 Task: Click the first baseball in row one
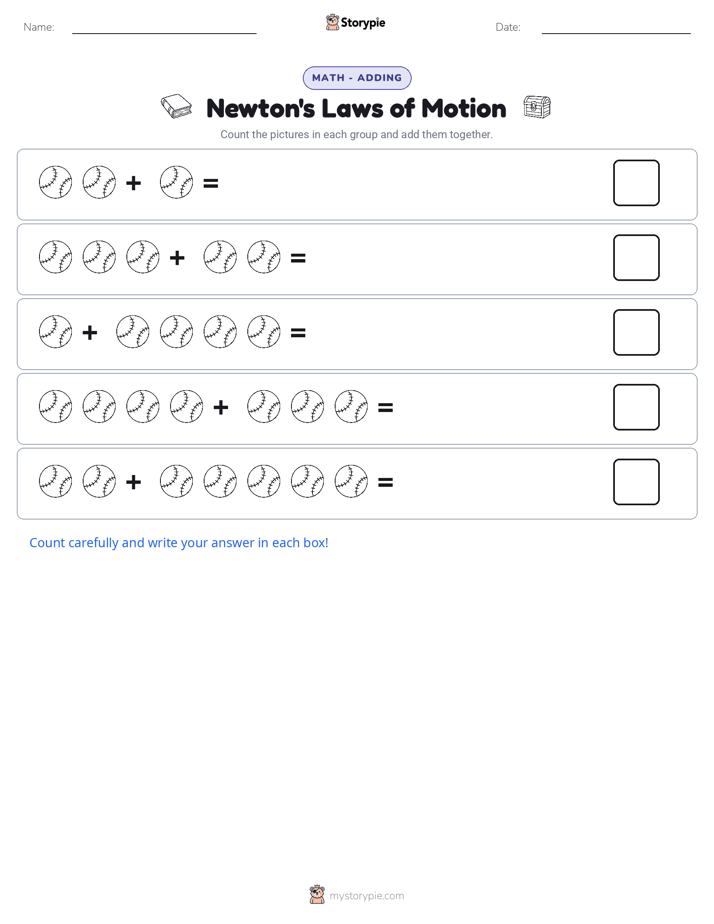click(55, 182)
